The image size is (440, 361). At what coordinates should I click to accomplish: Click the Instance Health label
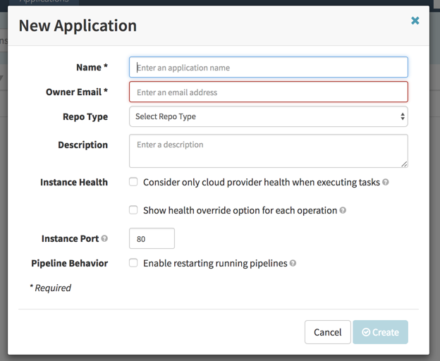pos(74,182)
